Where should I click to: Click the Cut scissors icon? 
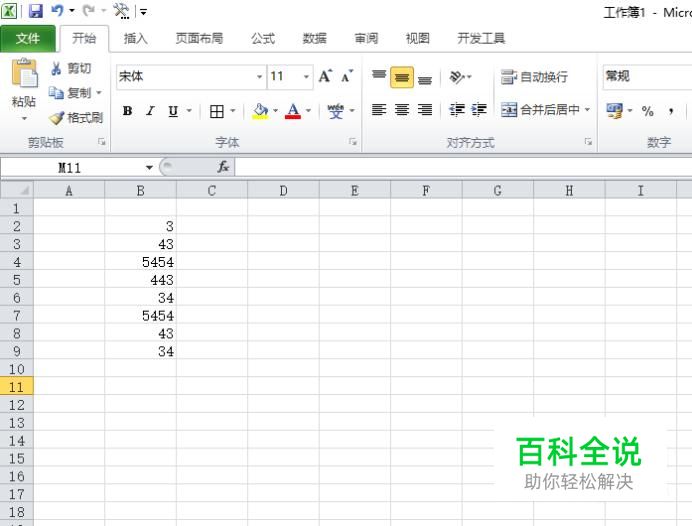56,68
